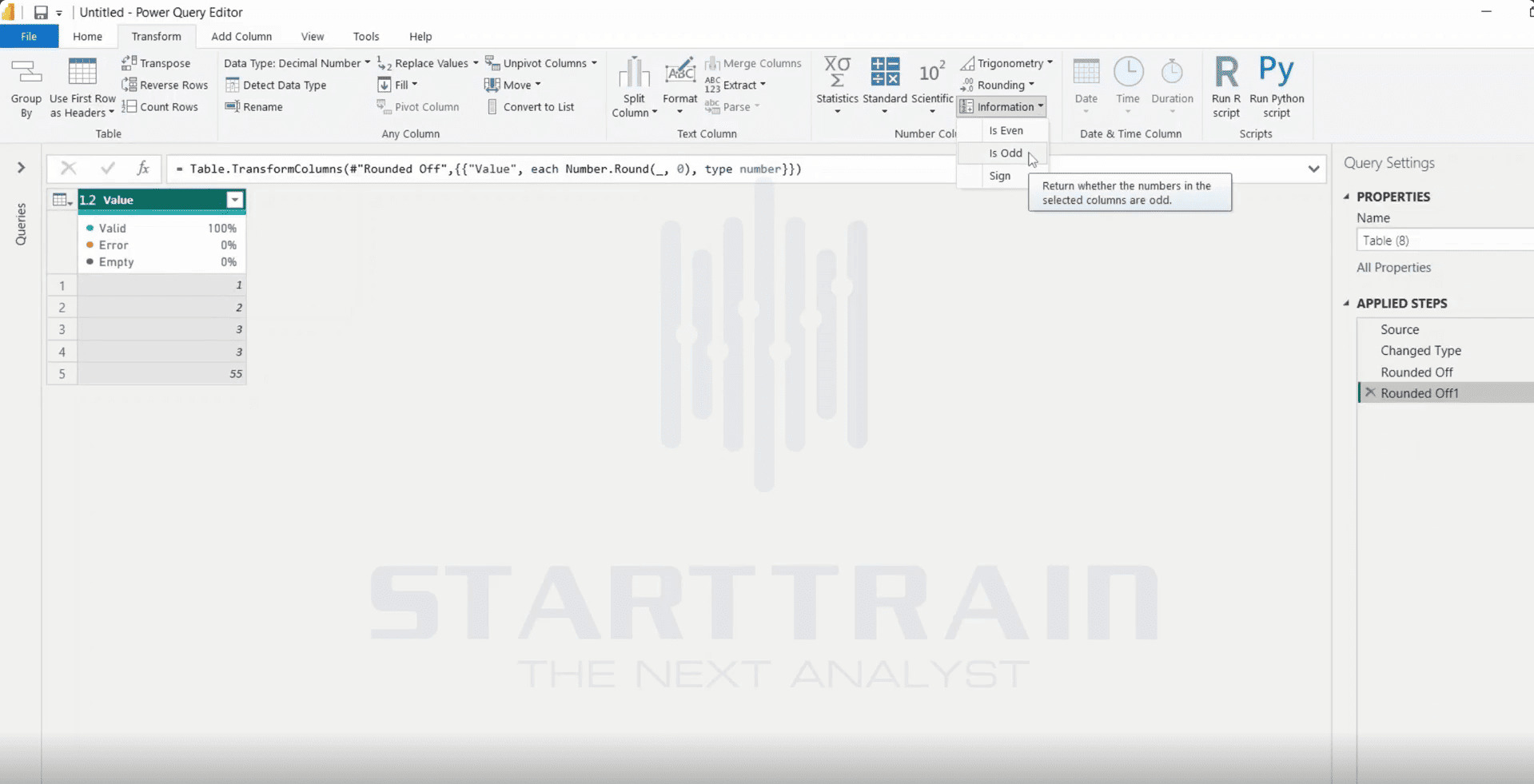Open the Replace Values dropdown
Screen dimensions: 1534x784
coord(428,63)
